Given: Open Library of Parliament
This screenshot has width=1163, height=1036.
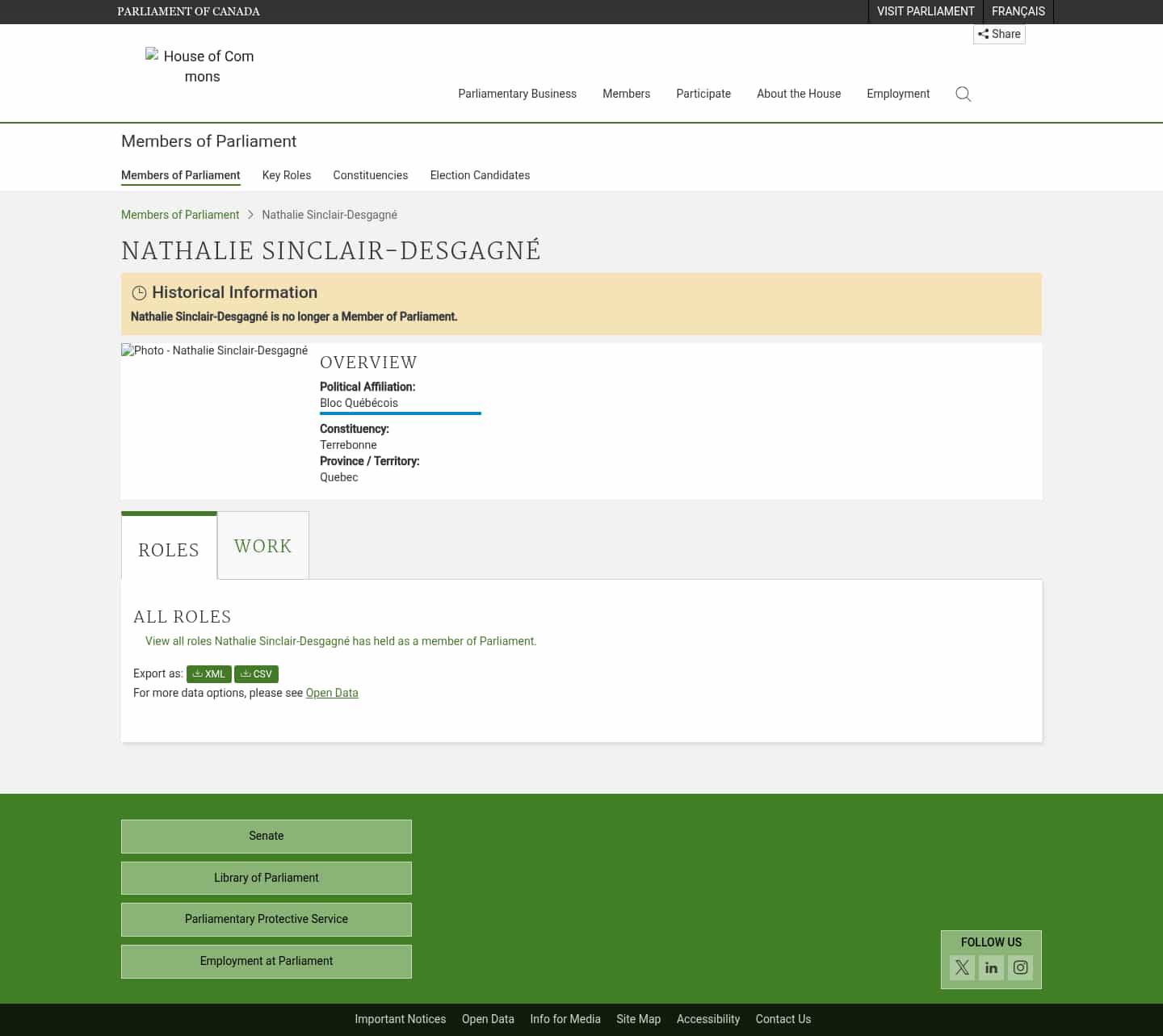Looking at the screenshot, I should (x=266, y=878).
